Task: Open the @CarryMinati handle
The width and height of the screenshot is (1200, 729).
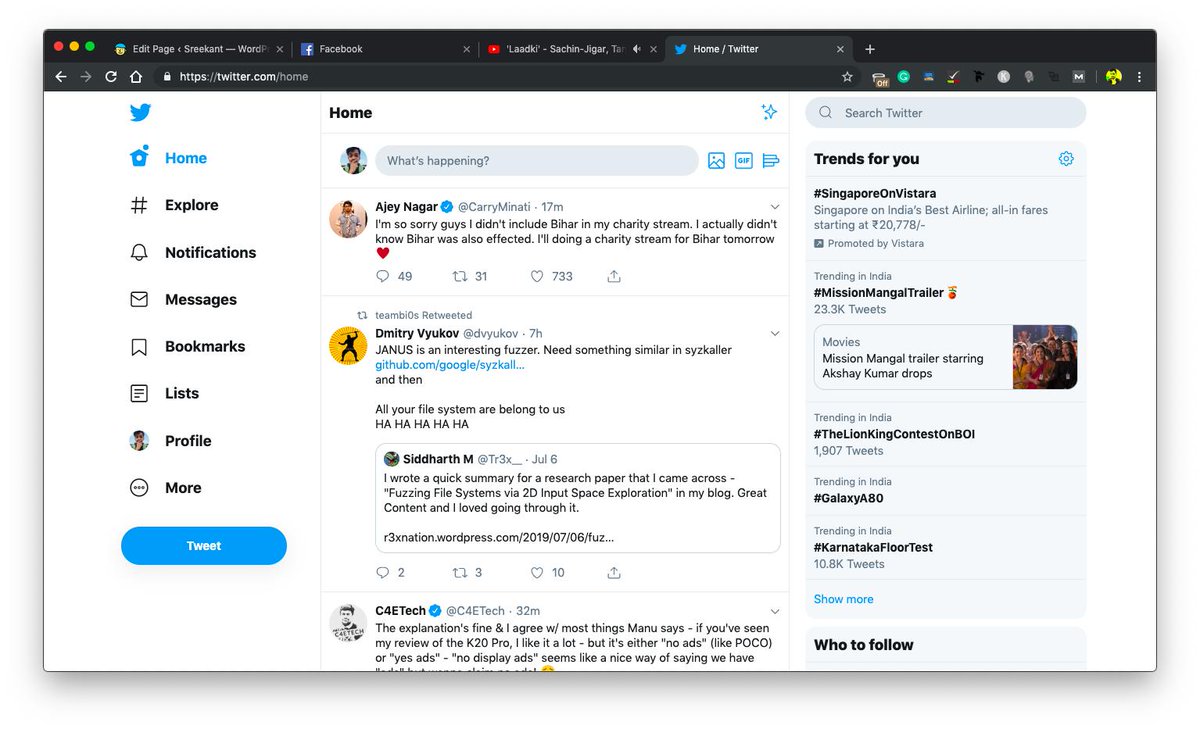Action: point(494,207)
